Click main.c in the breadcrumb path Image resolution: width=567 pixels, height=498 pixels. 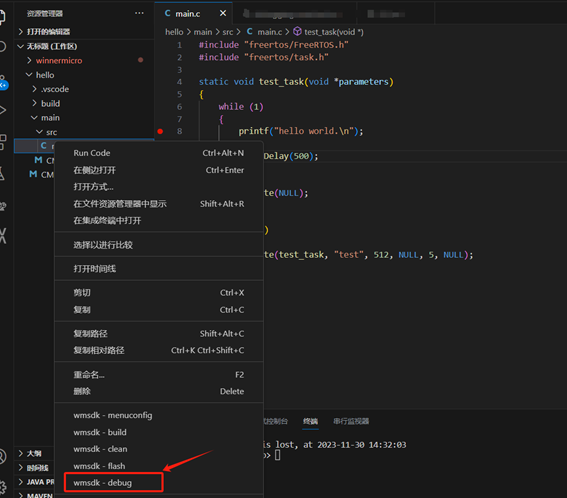[270, 32]
